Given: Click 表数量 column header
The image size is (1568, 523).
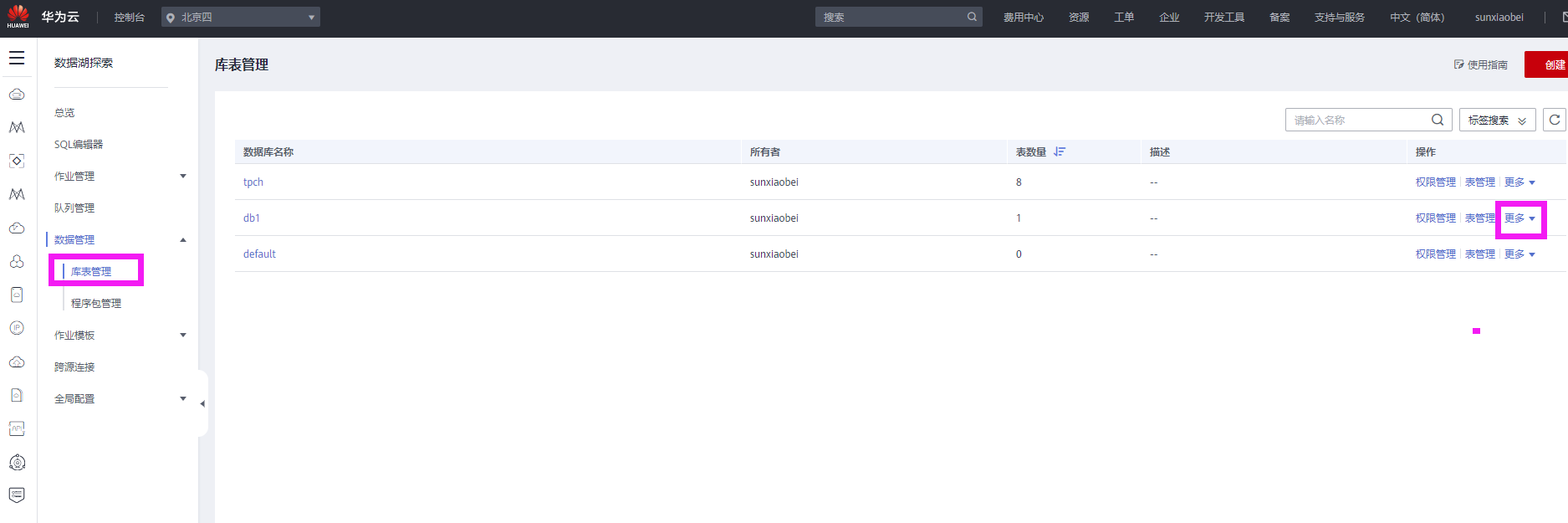Looking at the screenshot, I should point(1031,151).
